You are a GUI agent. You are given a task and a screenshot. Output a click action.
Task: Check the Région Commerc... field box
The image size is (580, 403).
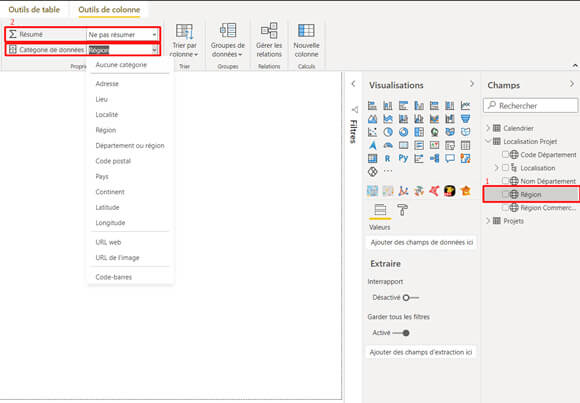tap(505, 208)
